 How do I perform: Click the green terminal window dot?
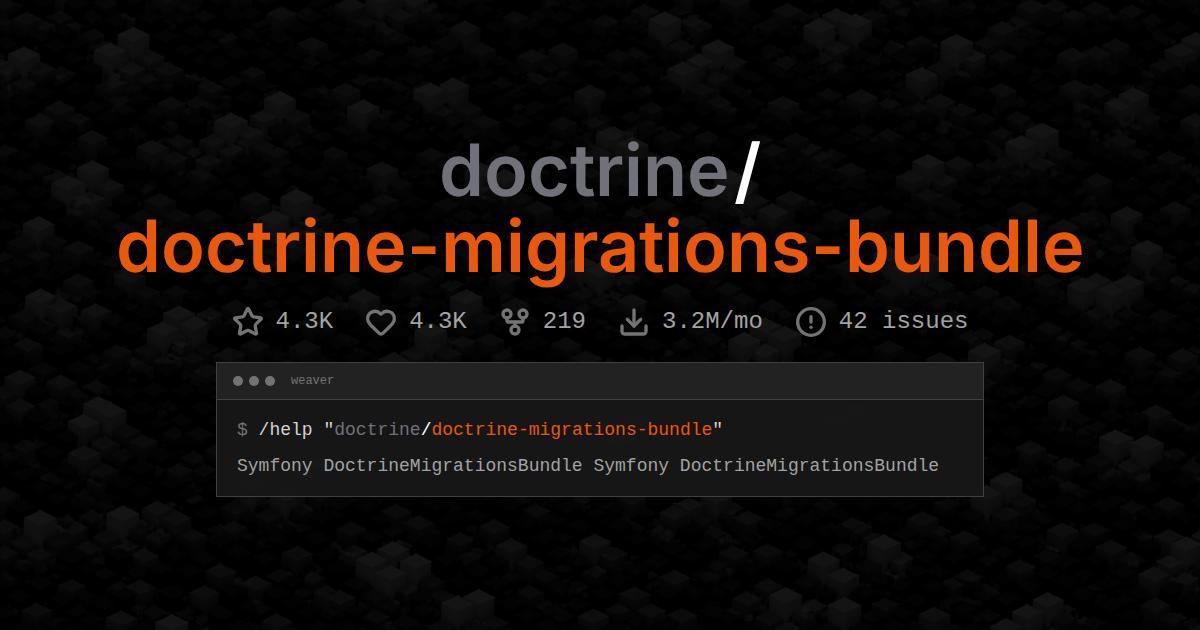click(269, 380)
